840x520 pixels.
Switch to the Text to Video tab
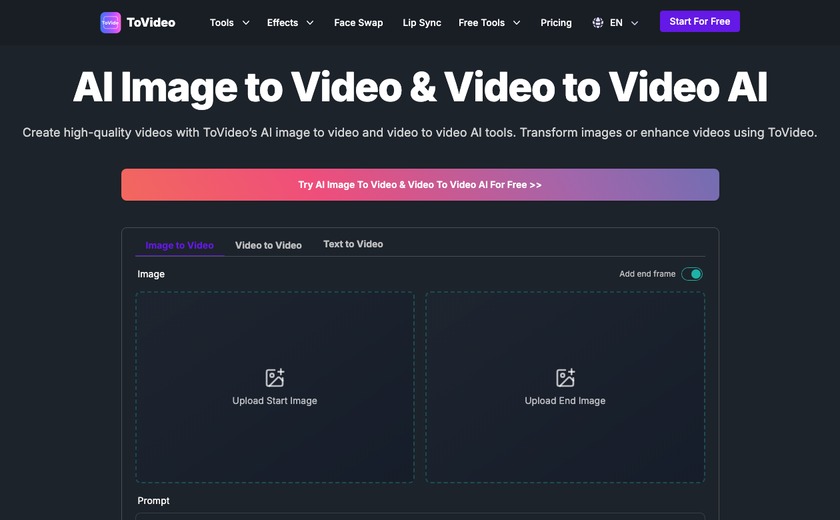click(x=353, y=244)
